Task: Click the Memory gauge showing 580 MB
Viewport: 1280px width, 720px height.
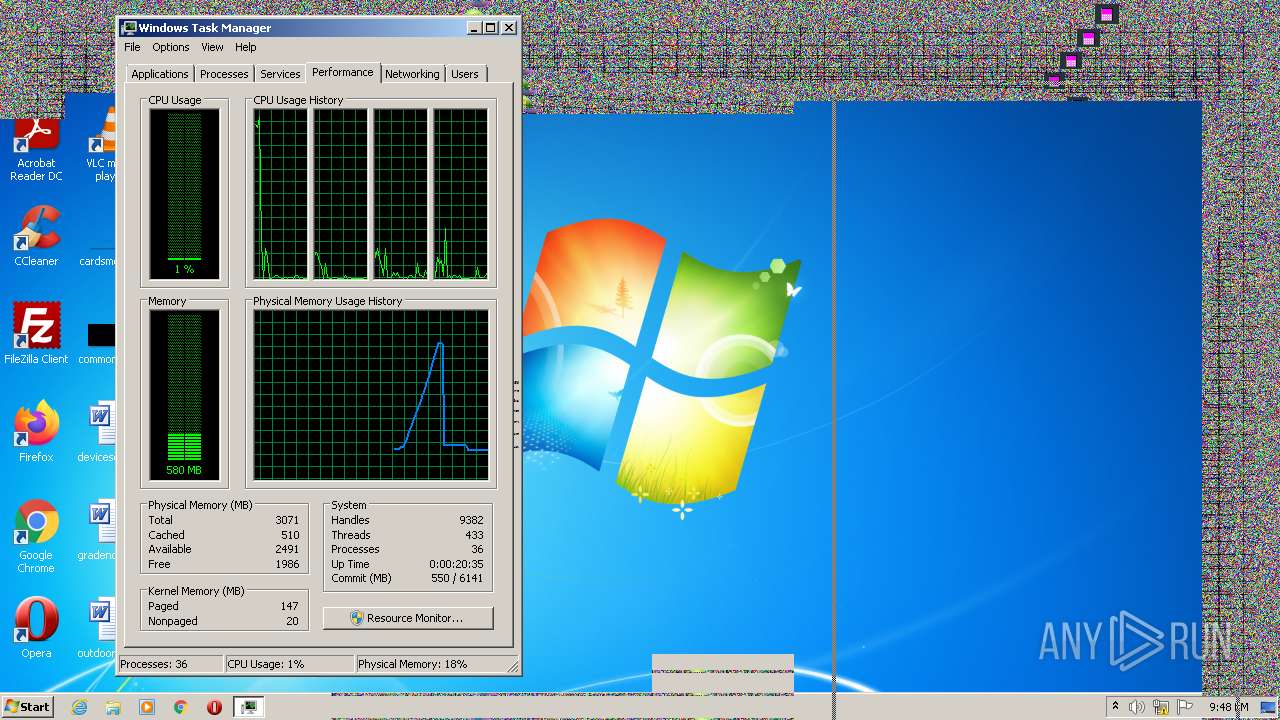Action: click(x=184, y=395)
